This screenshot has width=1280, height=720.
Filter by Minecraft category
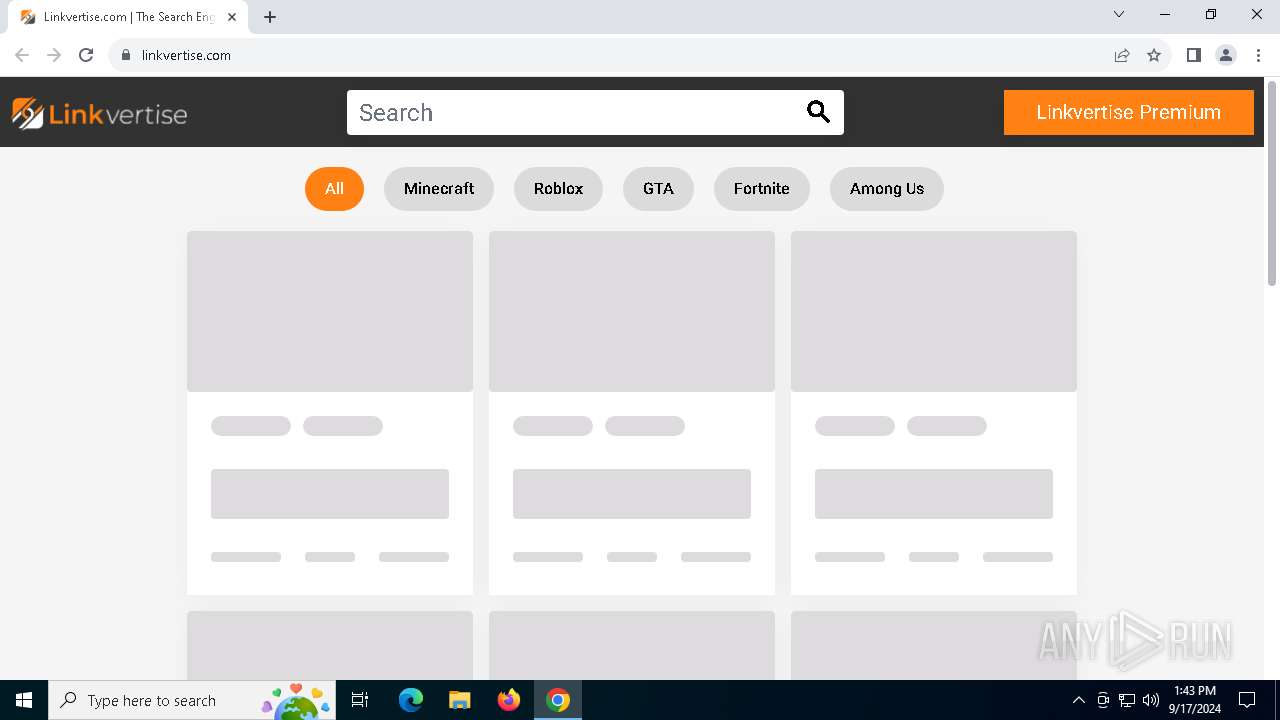(x=439, y=188)
